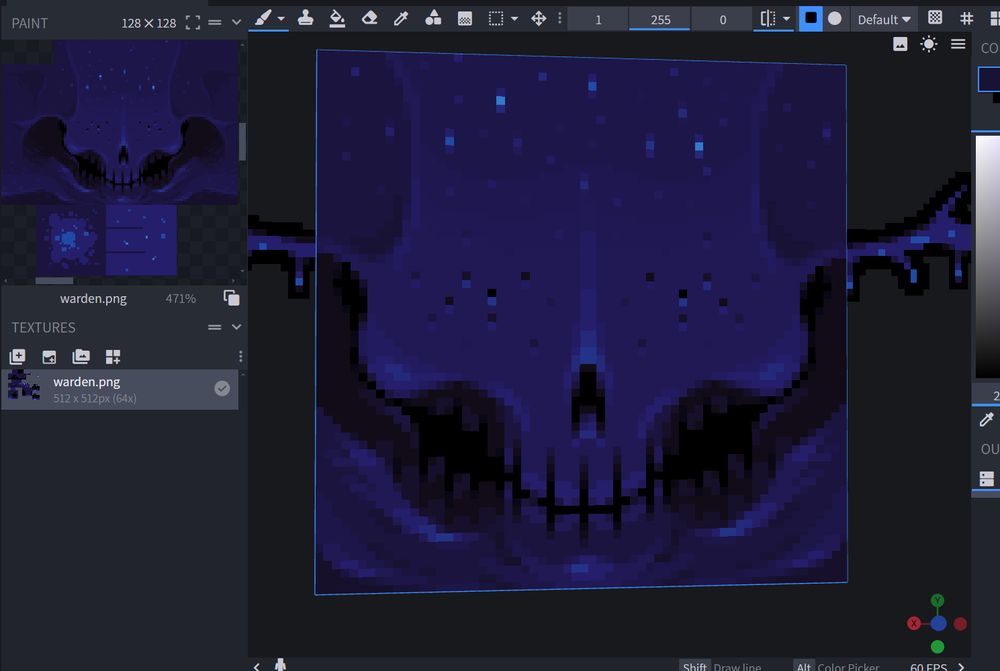The height and width of the screenshot is (671, 1000).
Task: Select the Eraser tool
Action: pyautogui.click(x=369, y=18)
